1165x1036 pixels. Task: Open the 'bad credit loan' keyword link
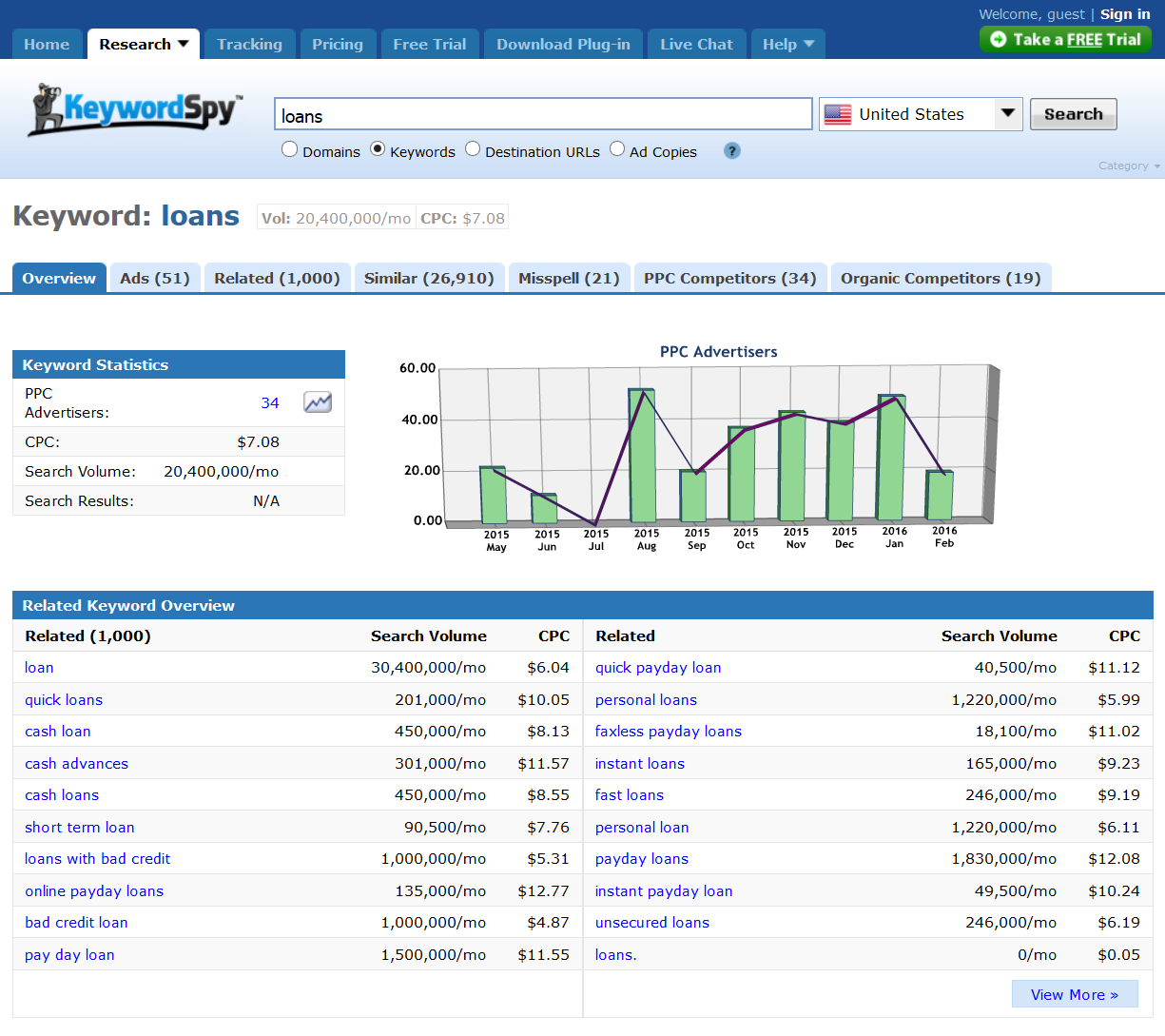76,923
